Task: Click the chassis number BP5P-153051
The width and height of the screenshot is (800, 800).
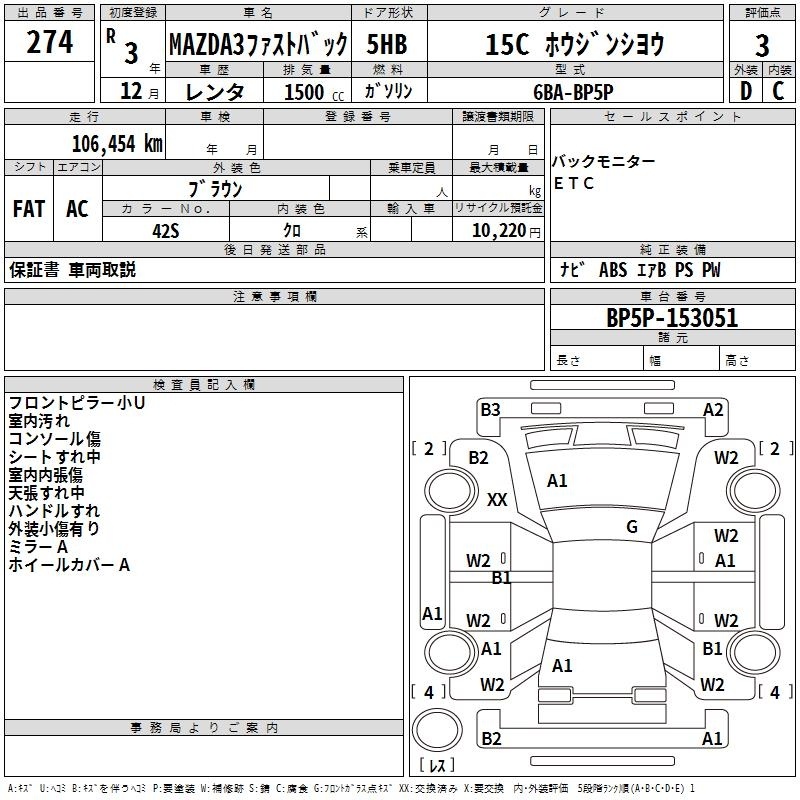Action: tap(672, 318)
